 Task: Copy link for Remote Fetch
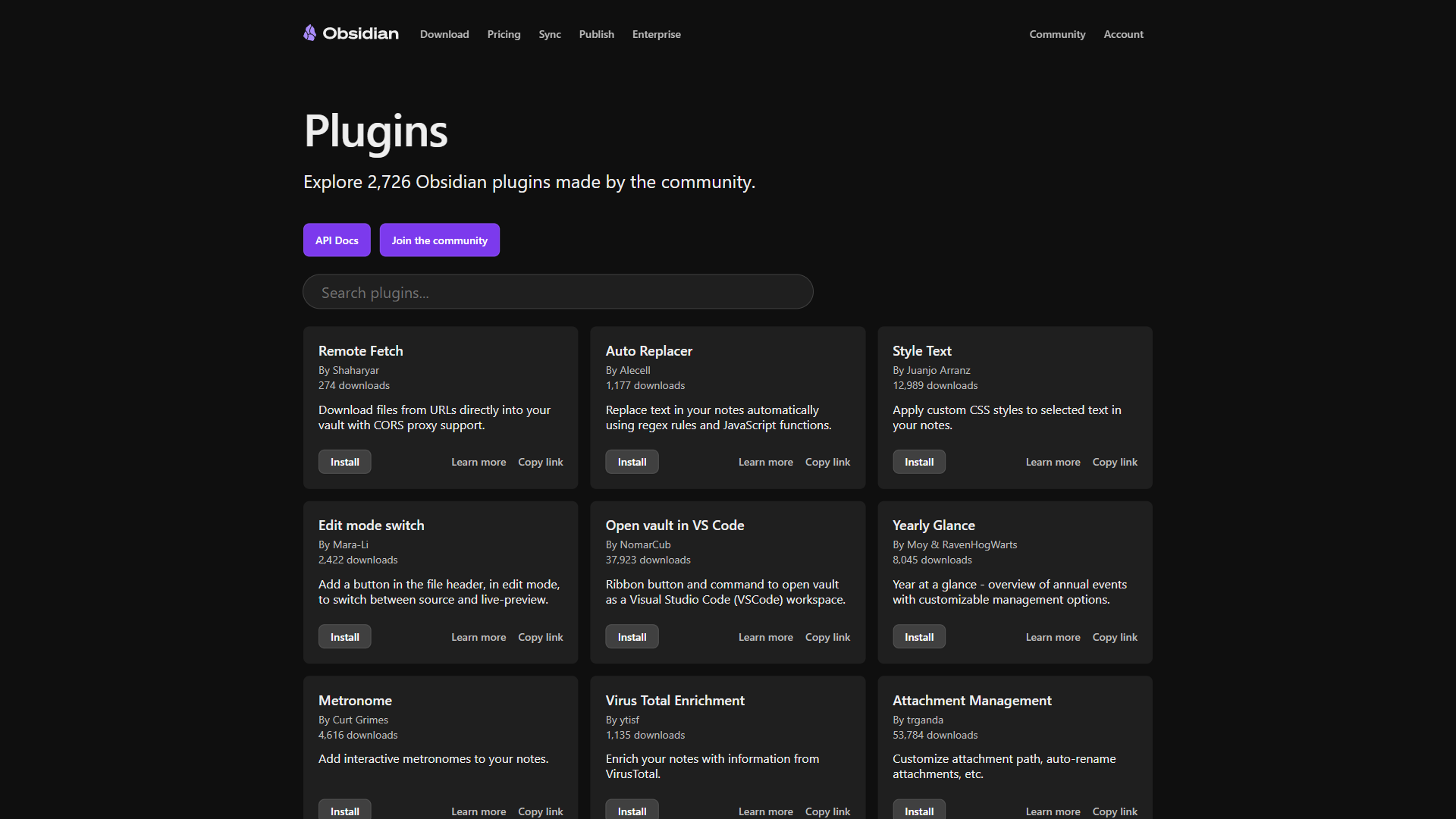541,462
